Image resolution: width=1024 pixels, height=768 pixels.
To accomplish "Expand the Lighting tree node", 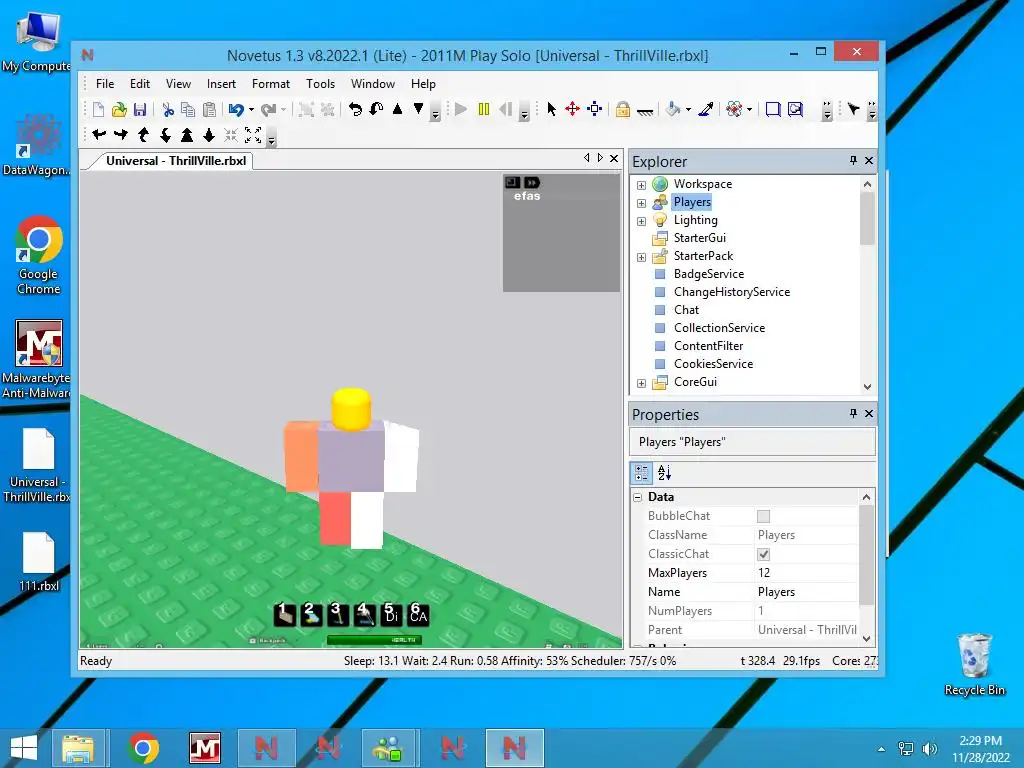I will point(641,221).
